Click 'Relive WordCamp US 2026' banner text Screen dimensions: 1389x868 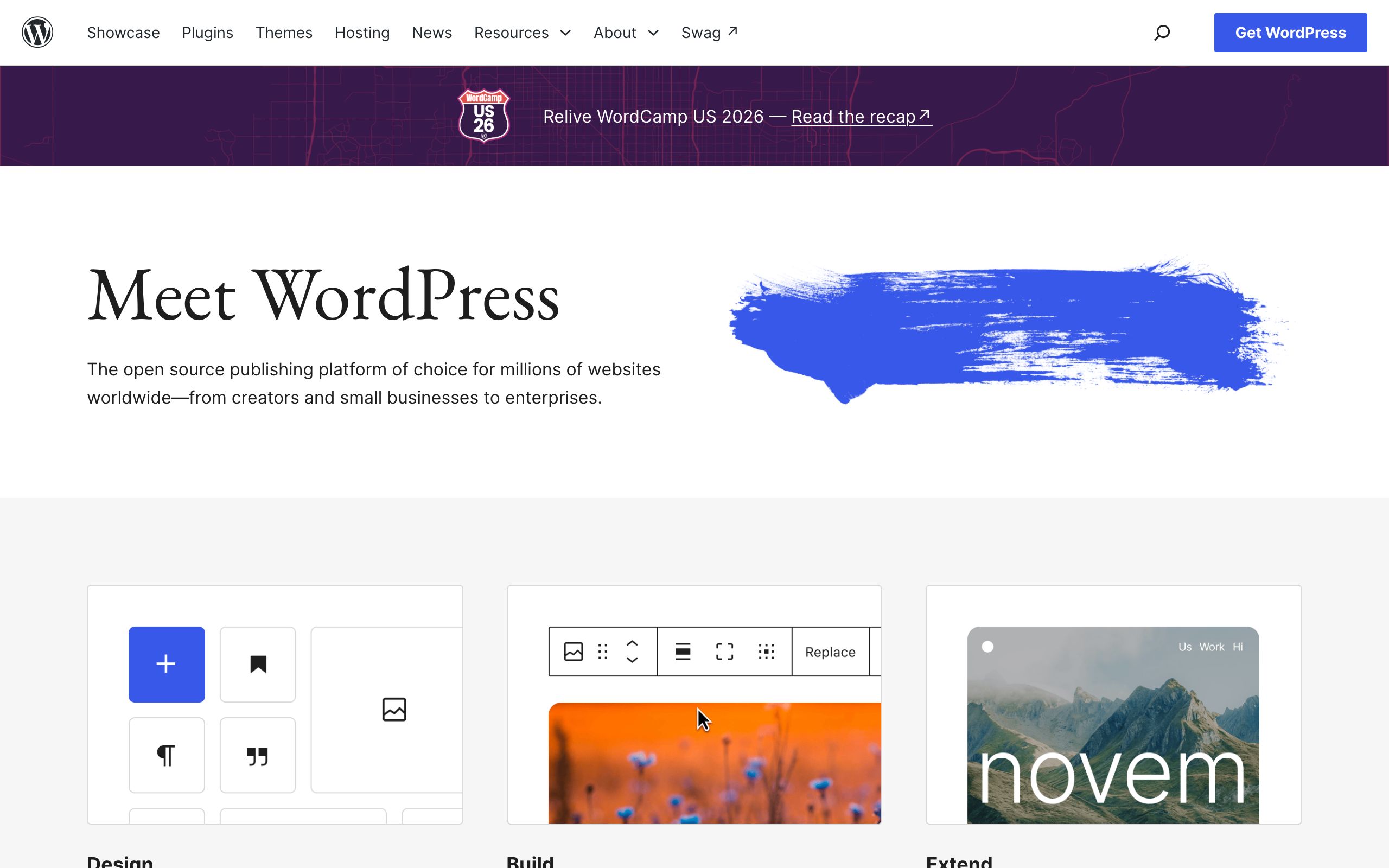pos(653,117)
